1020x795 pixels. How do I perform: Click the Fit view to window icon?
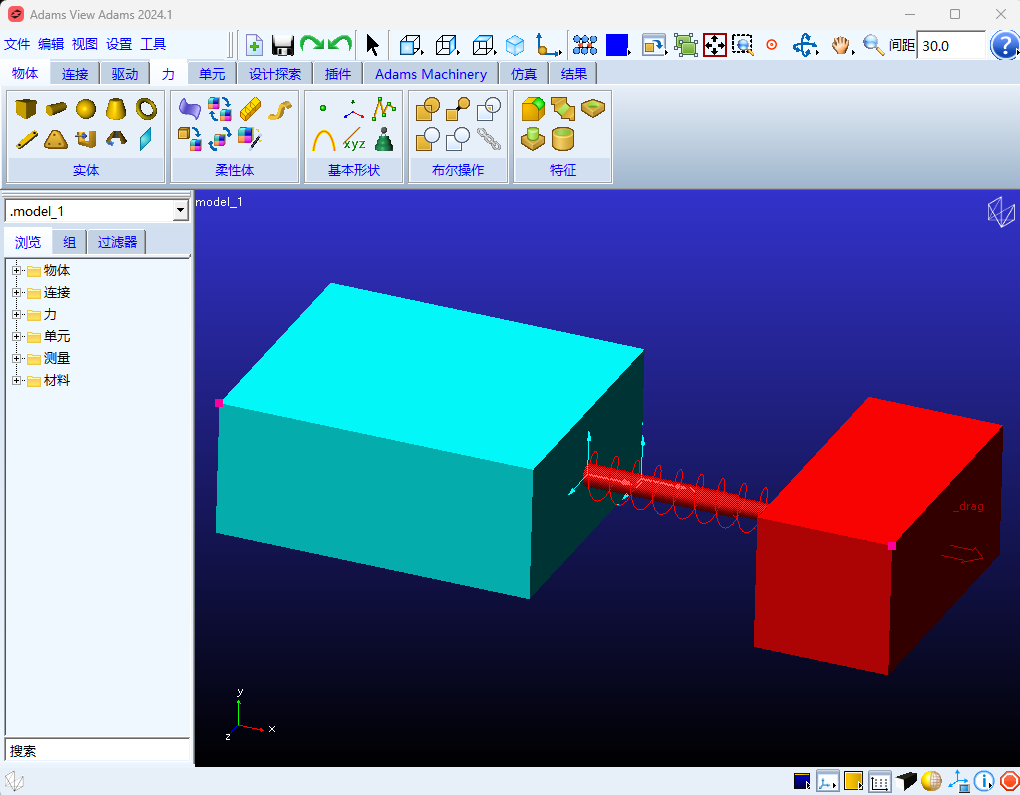click(x=714, y=45)
